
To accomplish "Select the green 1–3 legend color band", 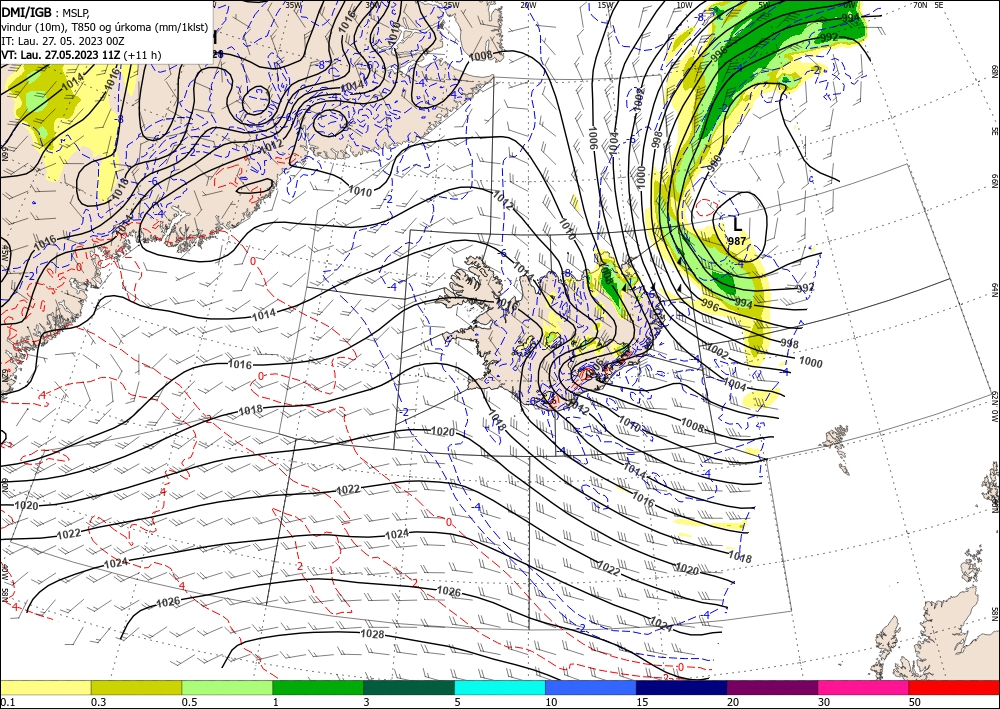I will [318, 687].
